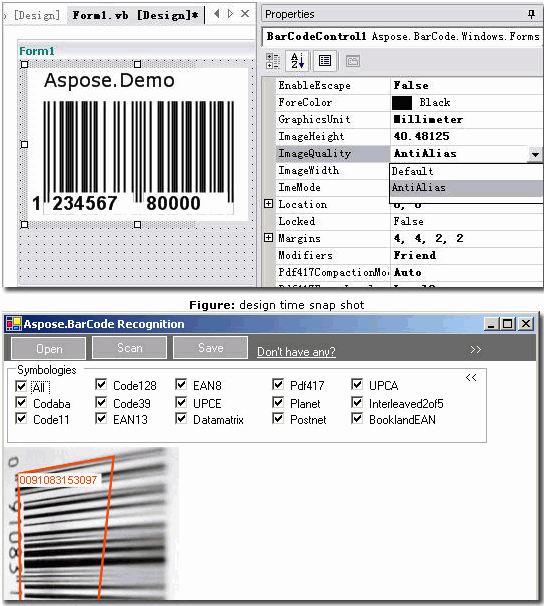Show the Properties page icon
Image resolution: width=544 pixels, height=606 pixels.
pos(325,61)
